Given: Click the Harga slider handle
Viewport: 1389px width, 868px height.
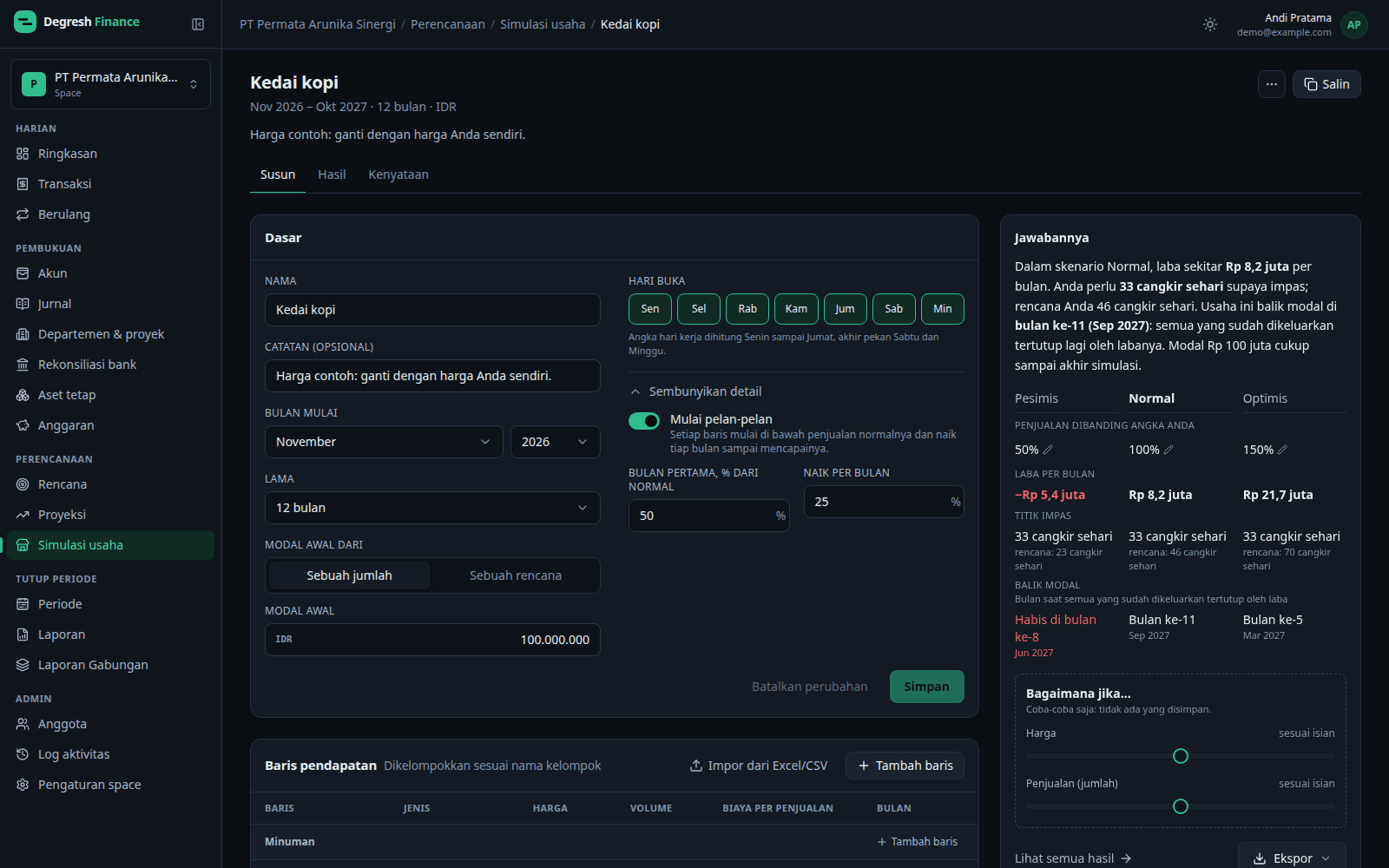Looking at the screenshot, I should [x=1181, y=756].
